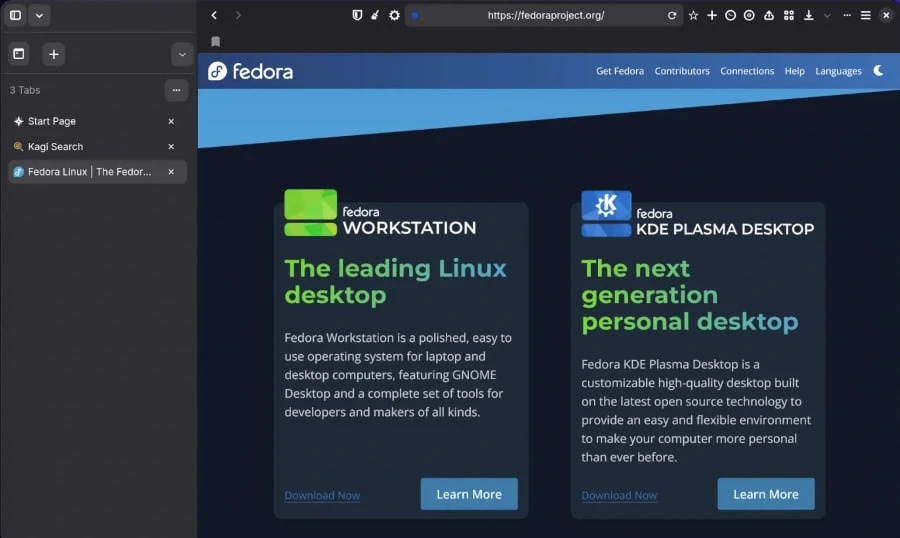
Task: Reload the page with the refresh icon
Action: [672, 16]
